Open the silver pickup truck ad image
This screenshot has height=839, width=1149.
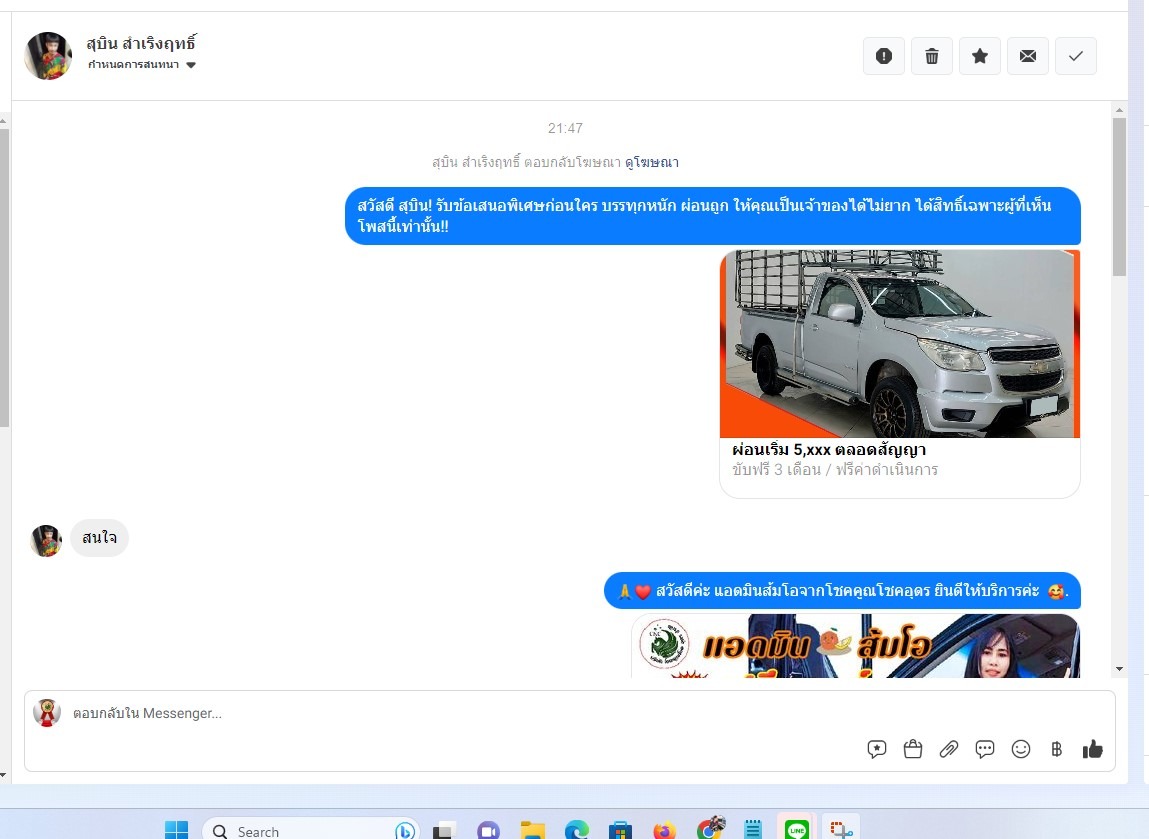(x=899, y=343)
